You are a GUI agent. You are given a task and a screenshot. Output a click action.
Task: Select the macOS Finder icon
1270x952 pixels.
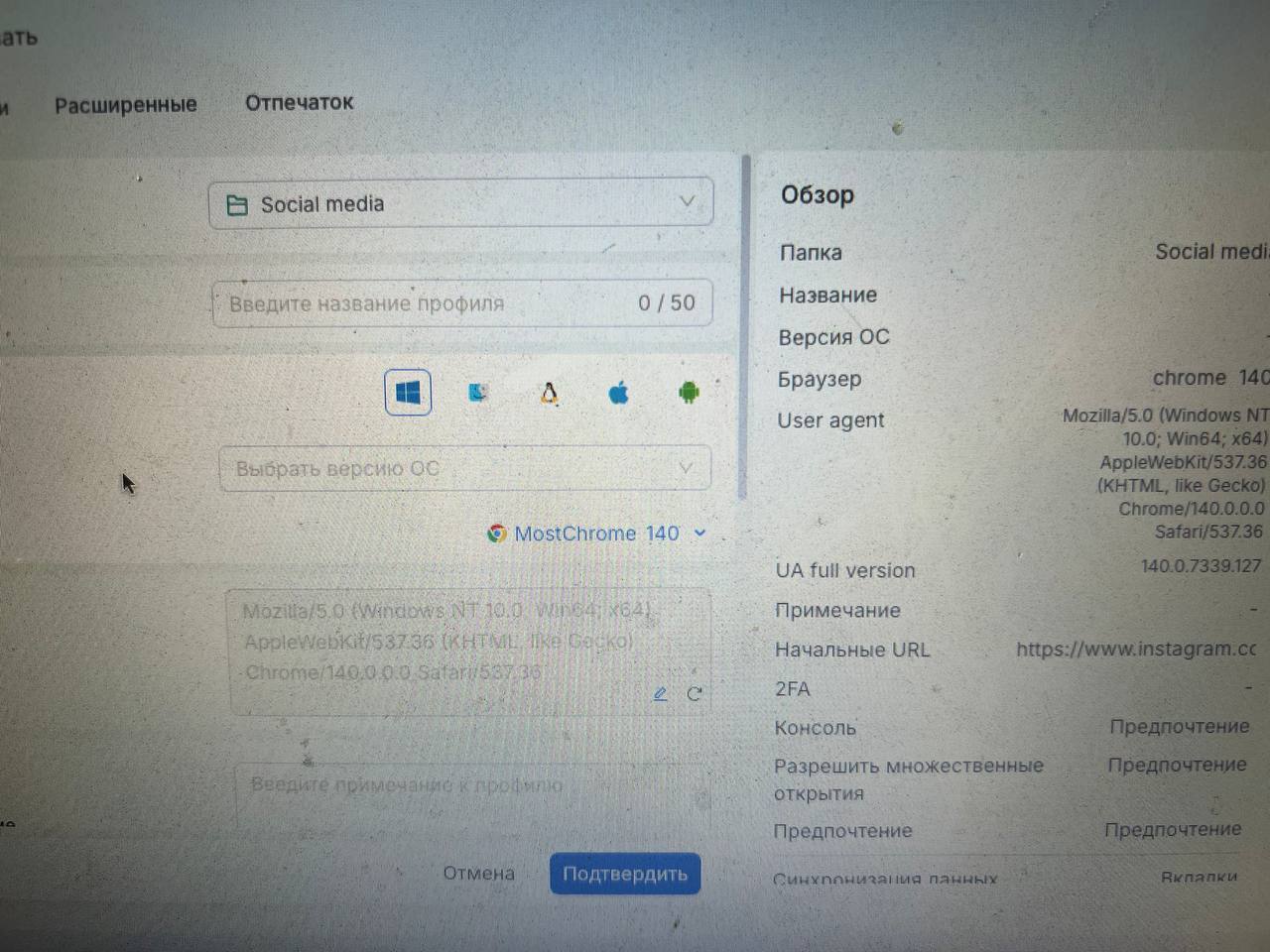pyautogui.click(x=478, y=393)
